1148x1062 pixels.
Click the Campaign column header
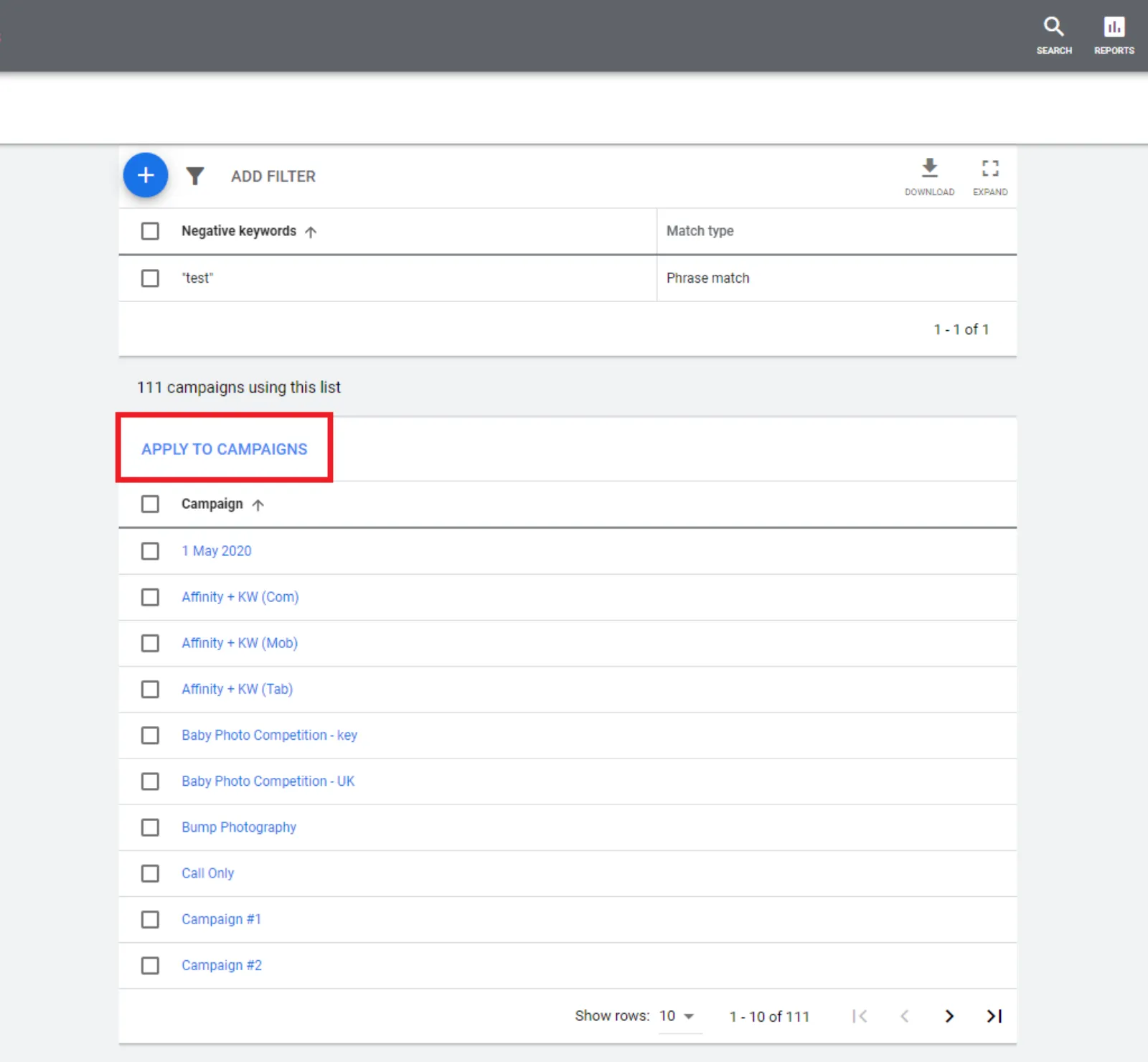212,504
